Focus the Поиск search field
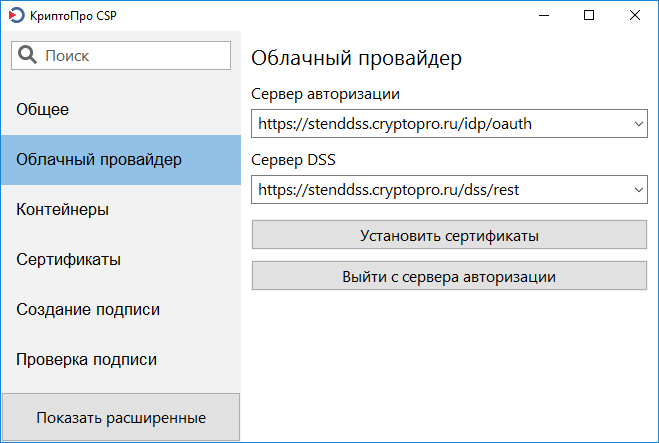659x443 pixels. point(135,55)
